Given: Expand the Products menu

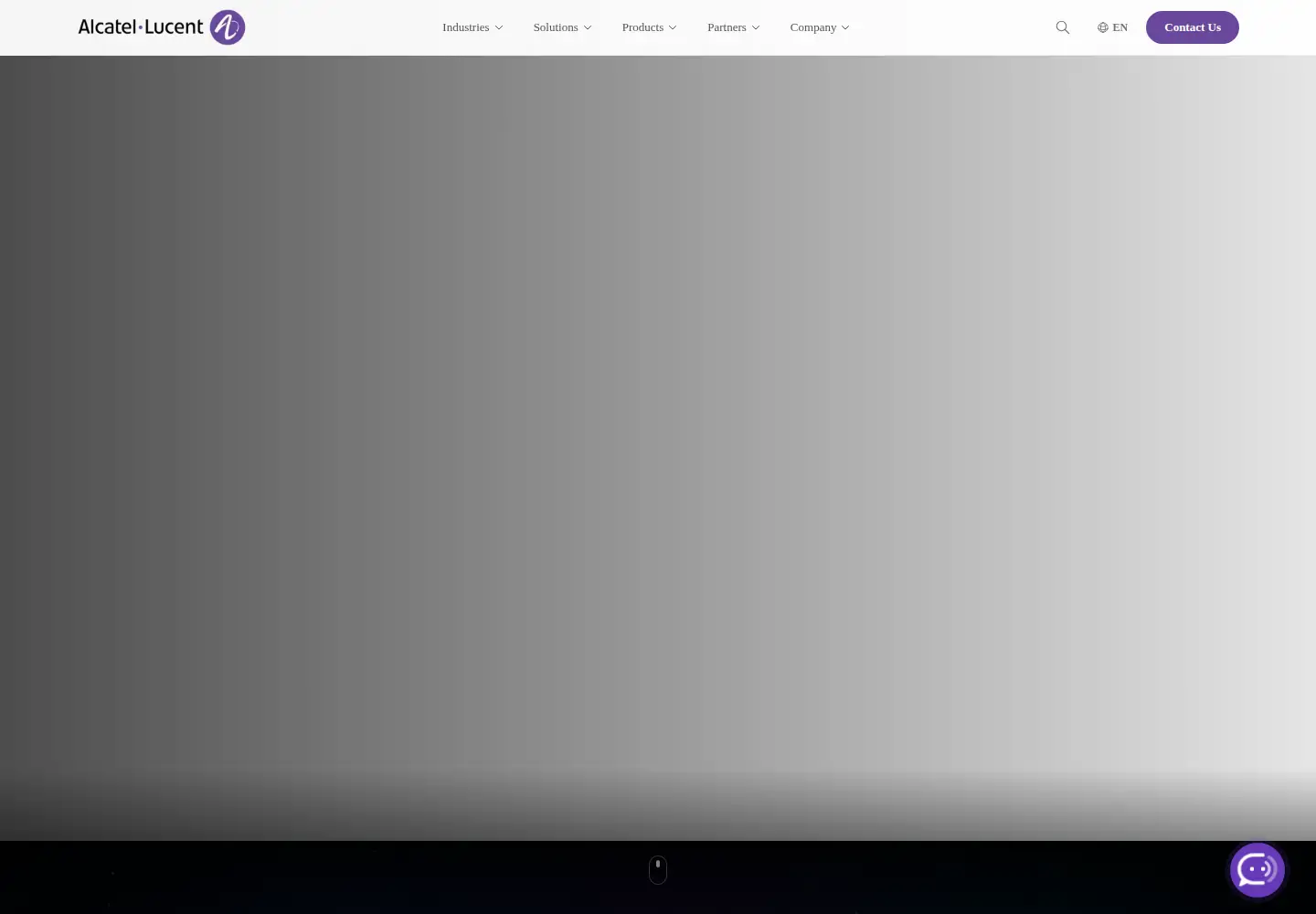Looking at the screenshot, I should (649, 27).
